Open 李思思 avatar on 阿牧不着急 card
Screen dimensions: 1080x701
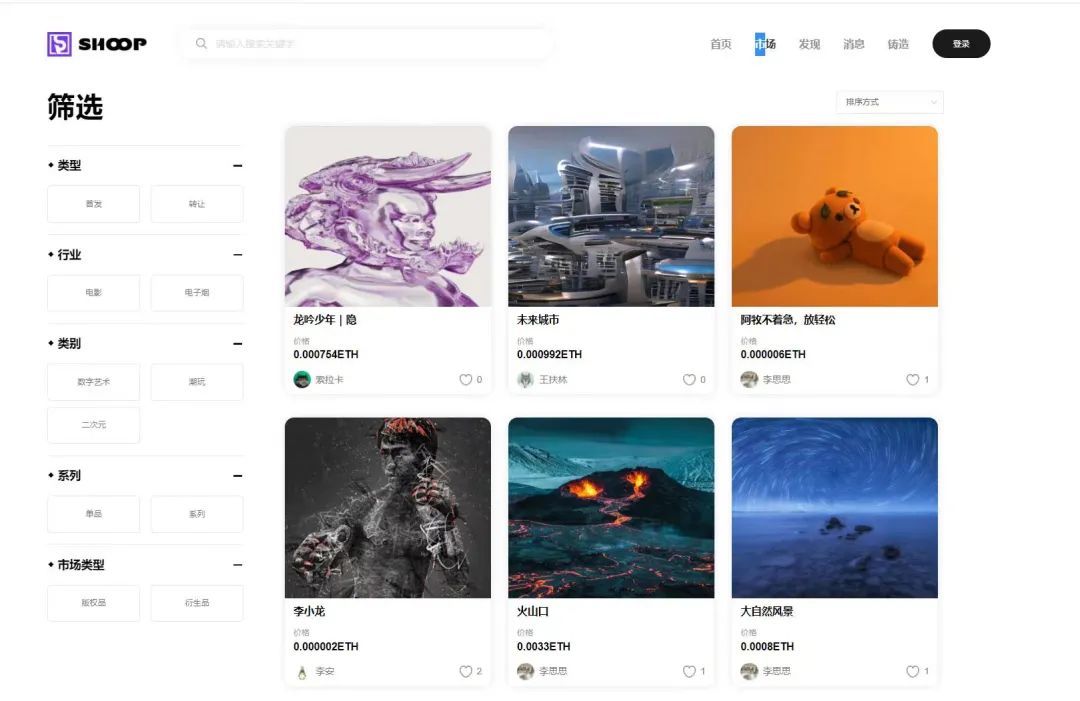(749, 379)
